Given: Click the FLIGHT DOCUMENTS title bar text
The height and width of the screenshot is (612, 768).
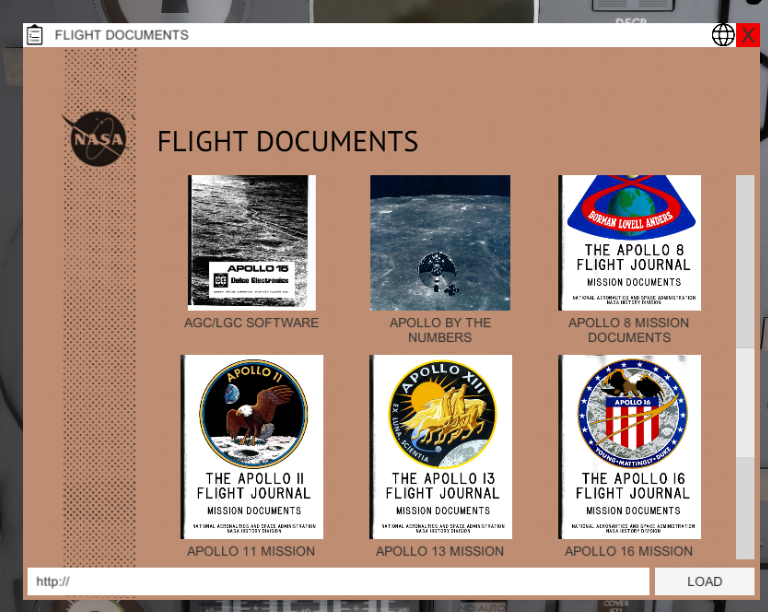Looking at the screenshot, I should click(121, 35).
